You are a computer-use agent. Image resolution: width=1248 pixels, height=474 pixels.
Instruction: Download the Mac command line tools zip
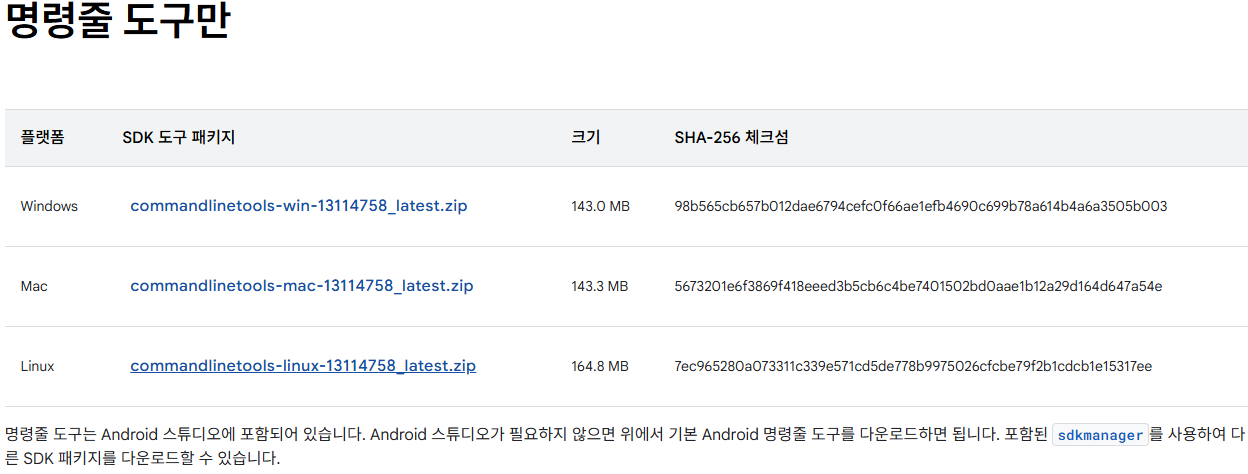301,286
